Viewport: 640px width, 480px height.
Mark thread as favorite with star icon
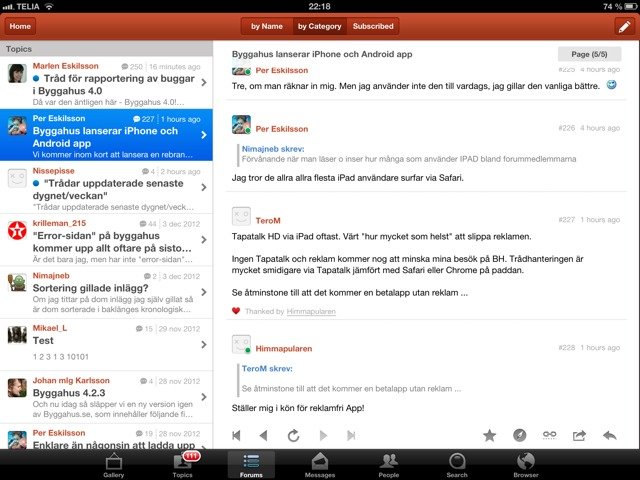pos(489,436)
